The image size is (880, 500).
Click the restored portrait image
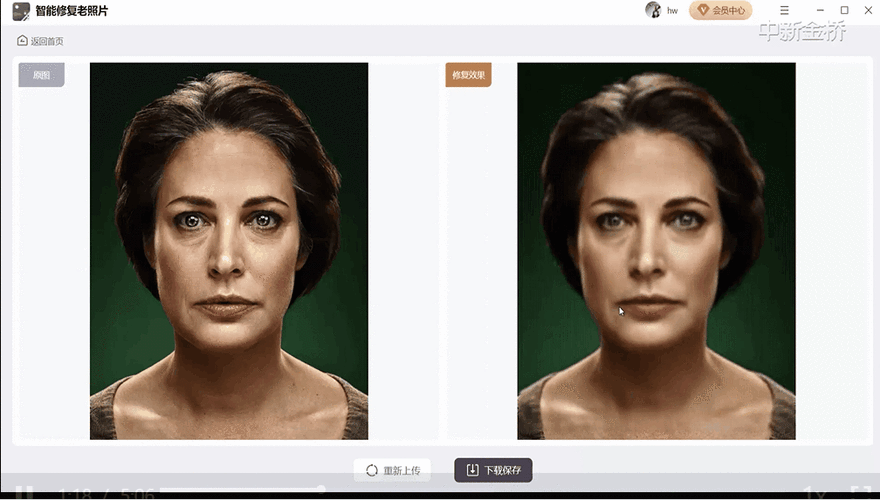(656, 251)
